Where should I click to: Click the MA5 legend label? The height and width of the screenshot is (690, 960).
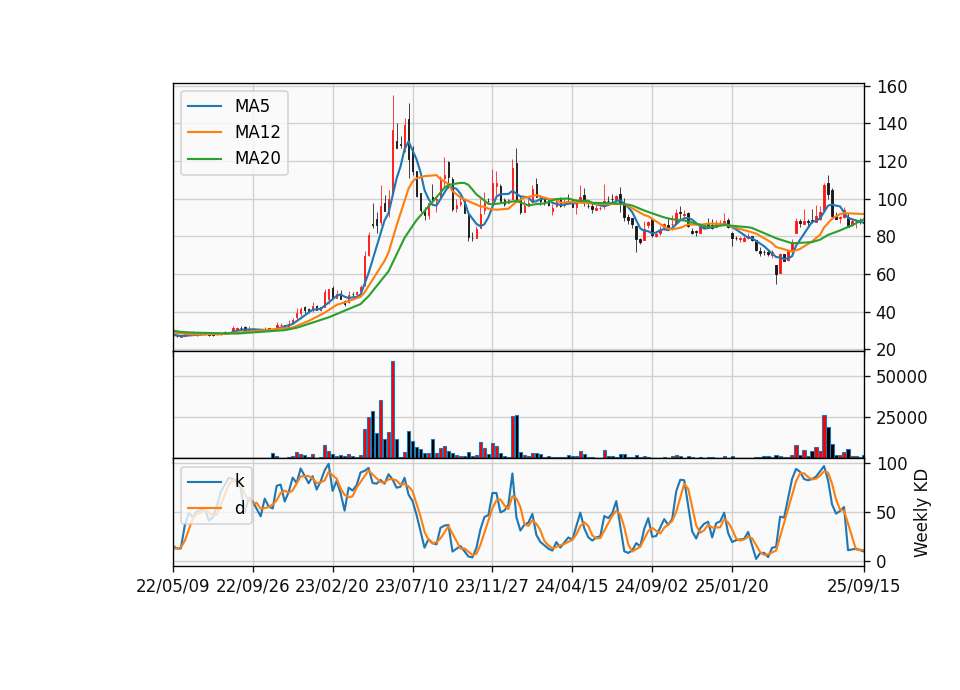point(252,106)
